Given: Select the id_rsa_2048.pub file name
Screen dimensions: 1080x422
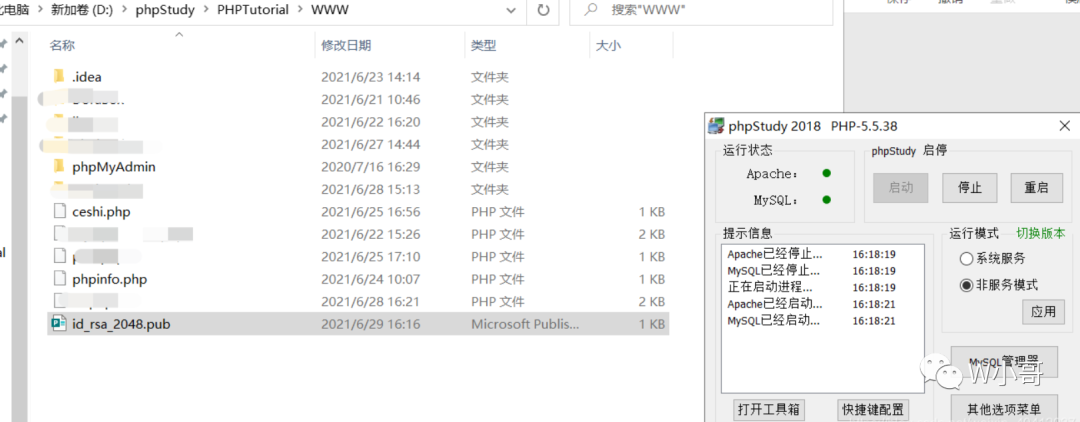Looking at the screenshot, I should [x=121, y=324].
